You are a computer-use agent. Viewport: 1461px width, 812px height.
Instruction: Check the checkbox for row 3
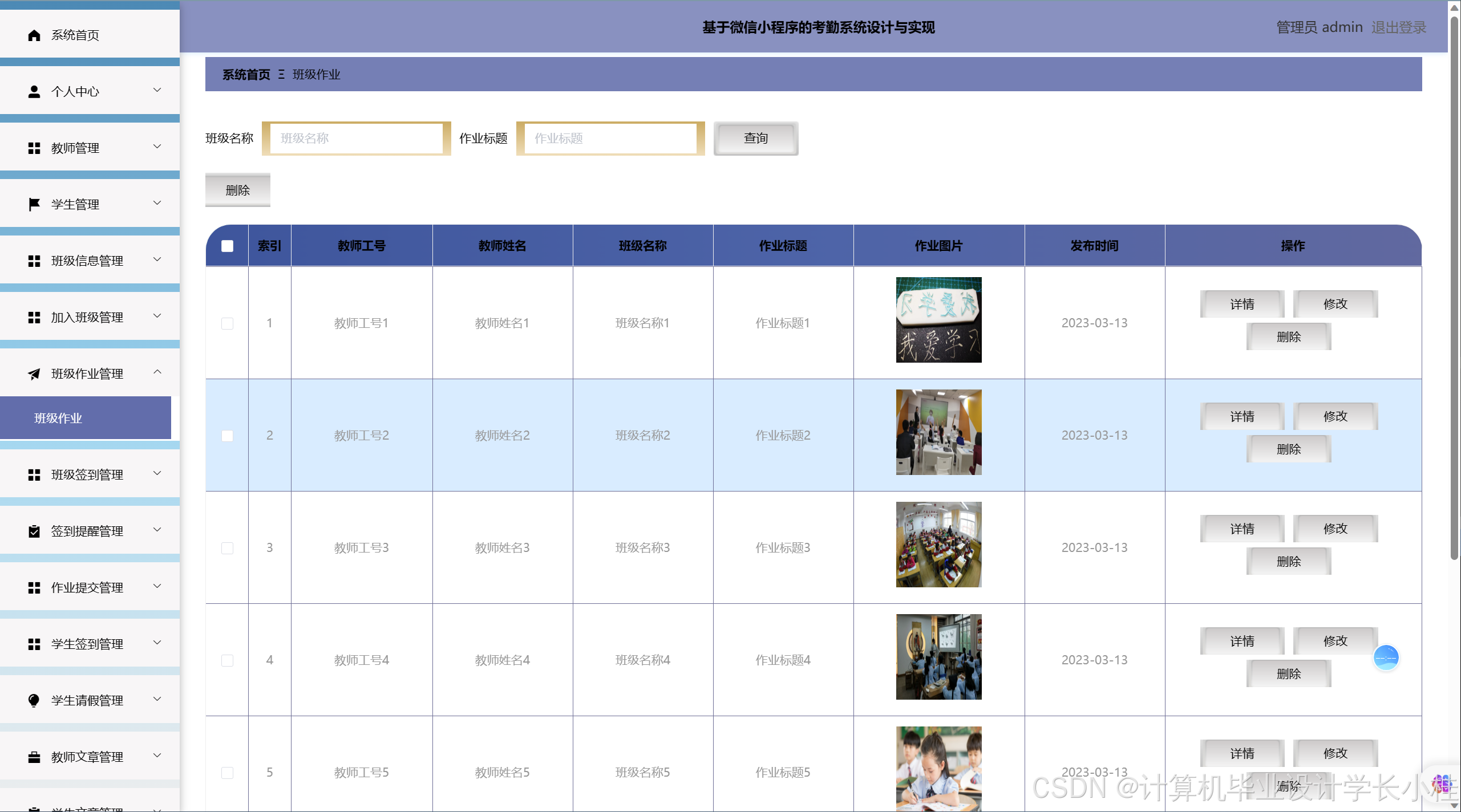click(x=227, y=548)
